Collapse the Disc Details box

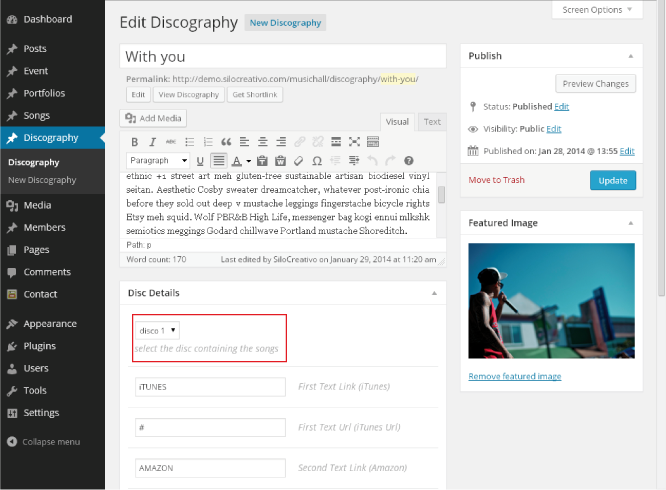(x=434, y=293)
